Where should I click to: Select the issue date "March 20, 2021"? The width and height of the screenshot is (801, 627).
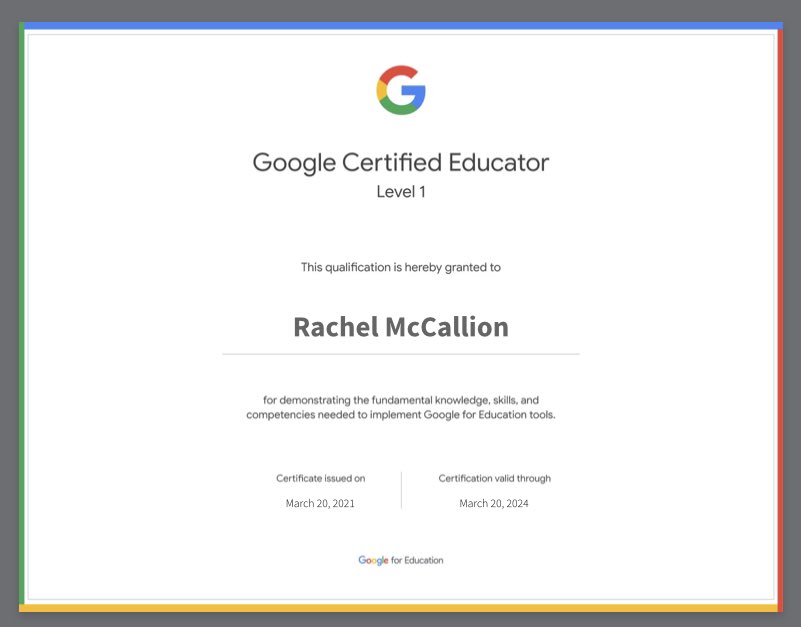320,503
